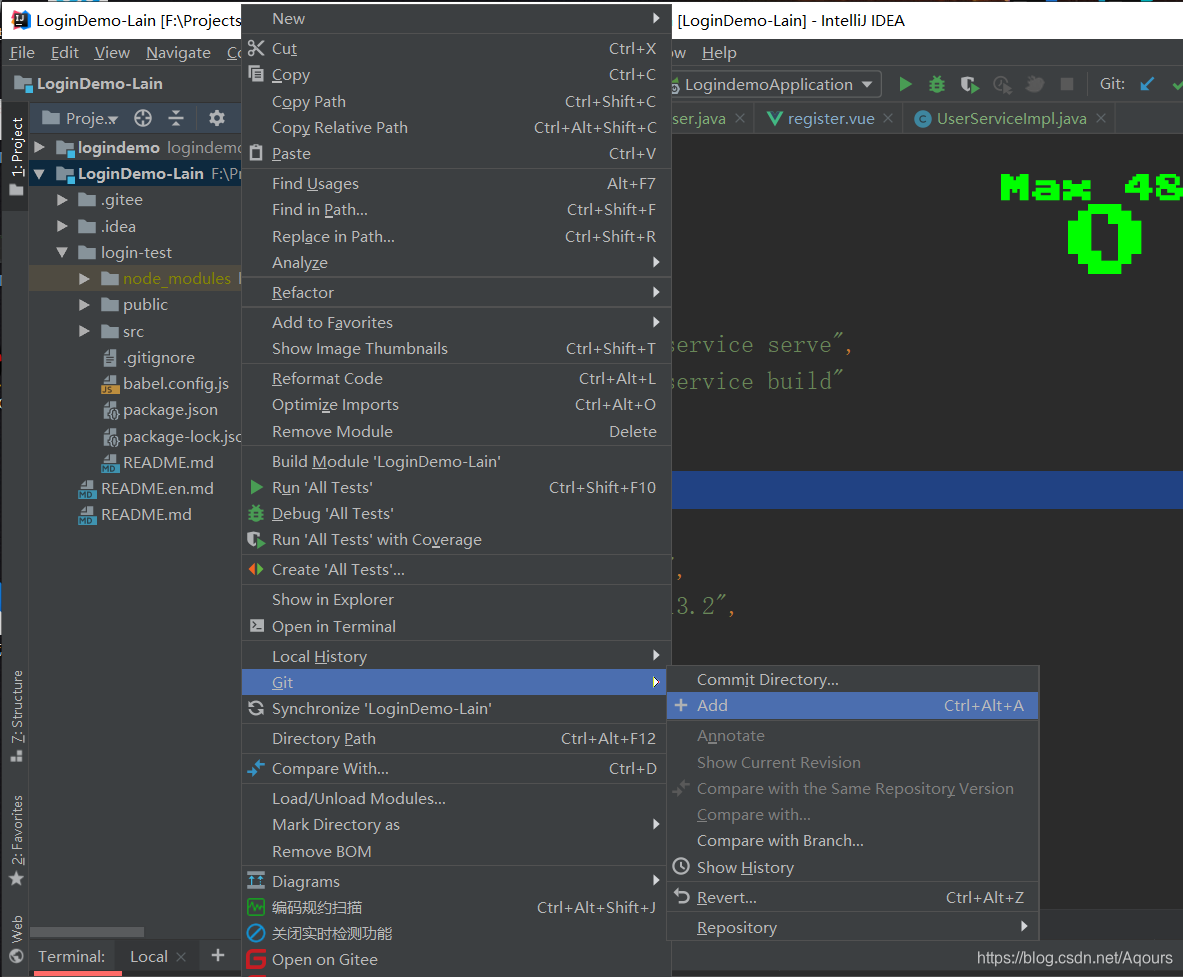1183x977 pixels.
Task: Expand the src folder
Action: point(84,331)
